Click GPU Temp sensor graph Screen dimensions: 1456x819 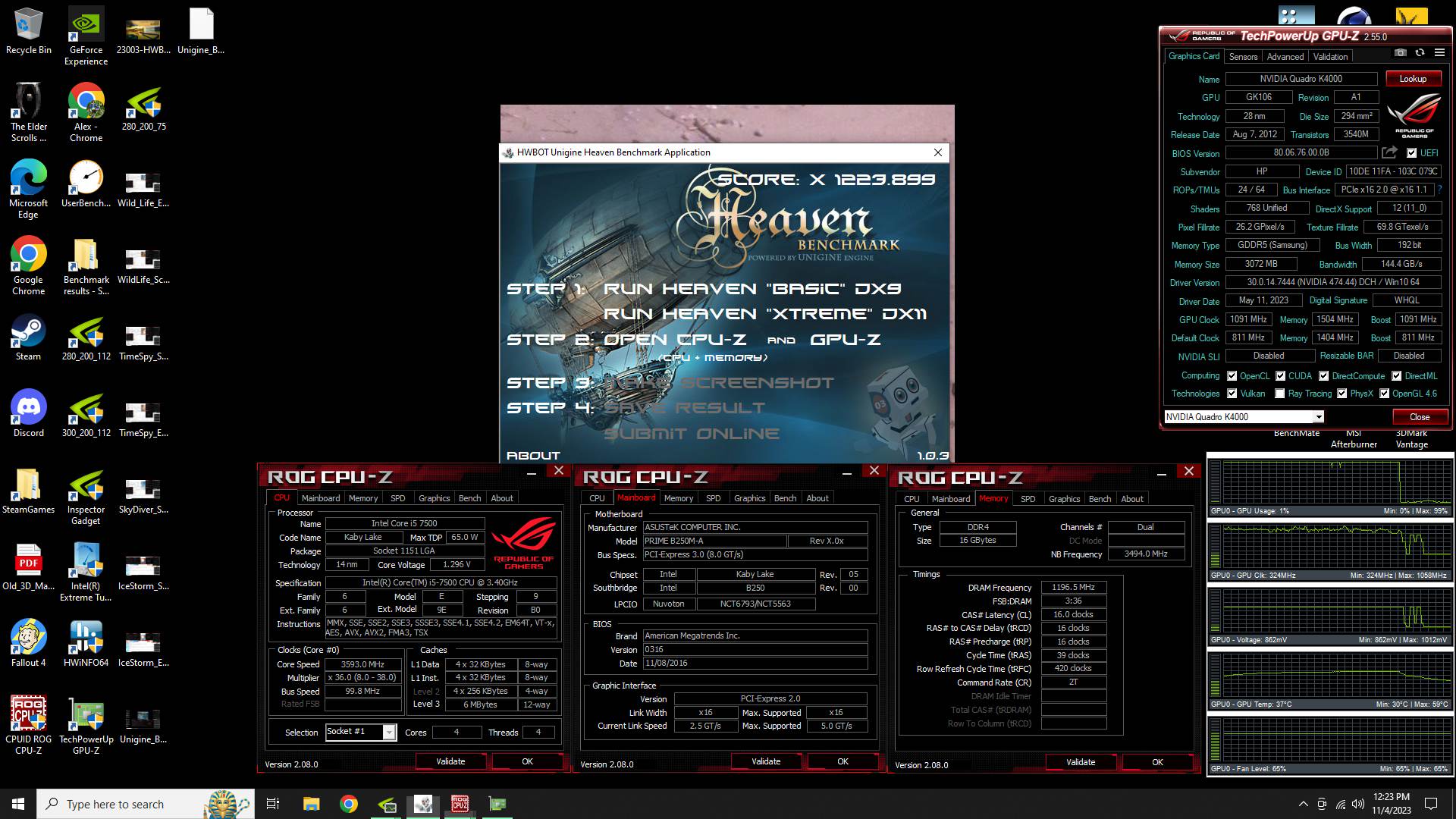tap(1329, 680)
